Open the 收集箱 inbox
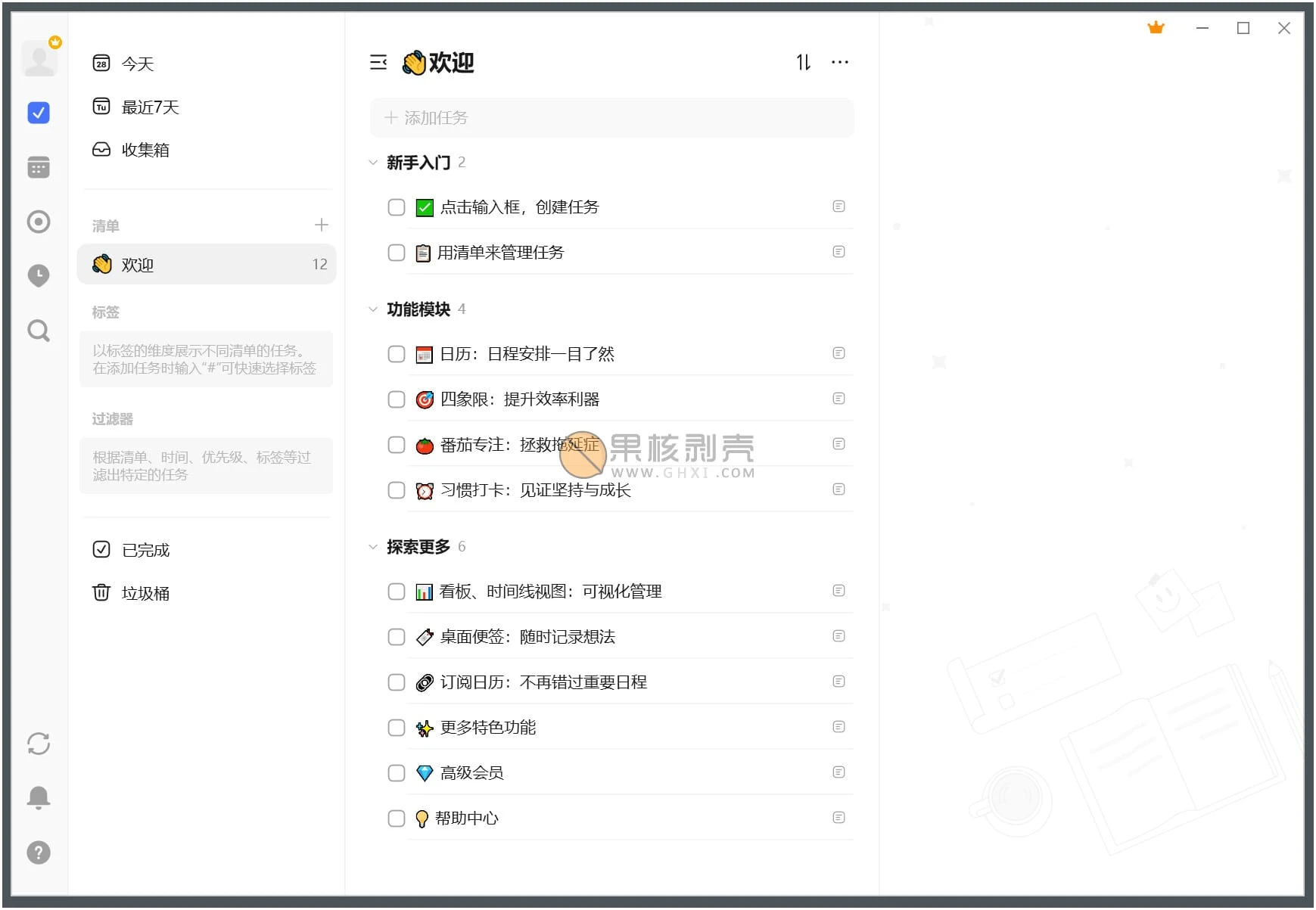Screen dimensions: 1316x910 (x=206, y=150)
